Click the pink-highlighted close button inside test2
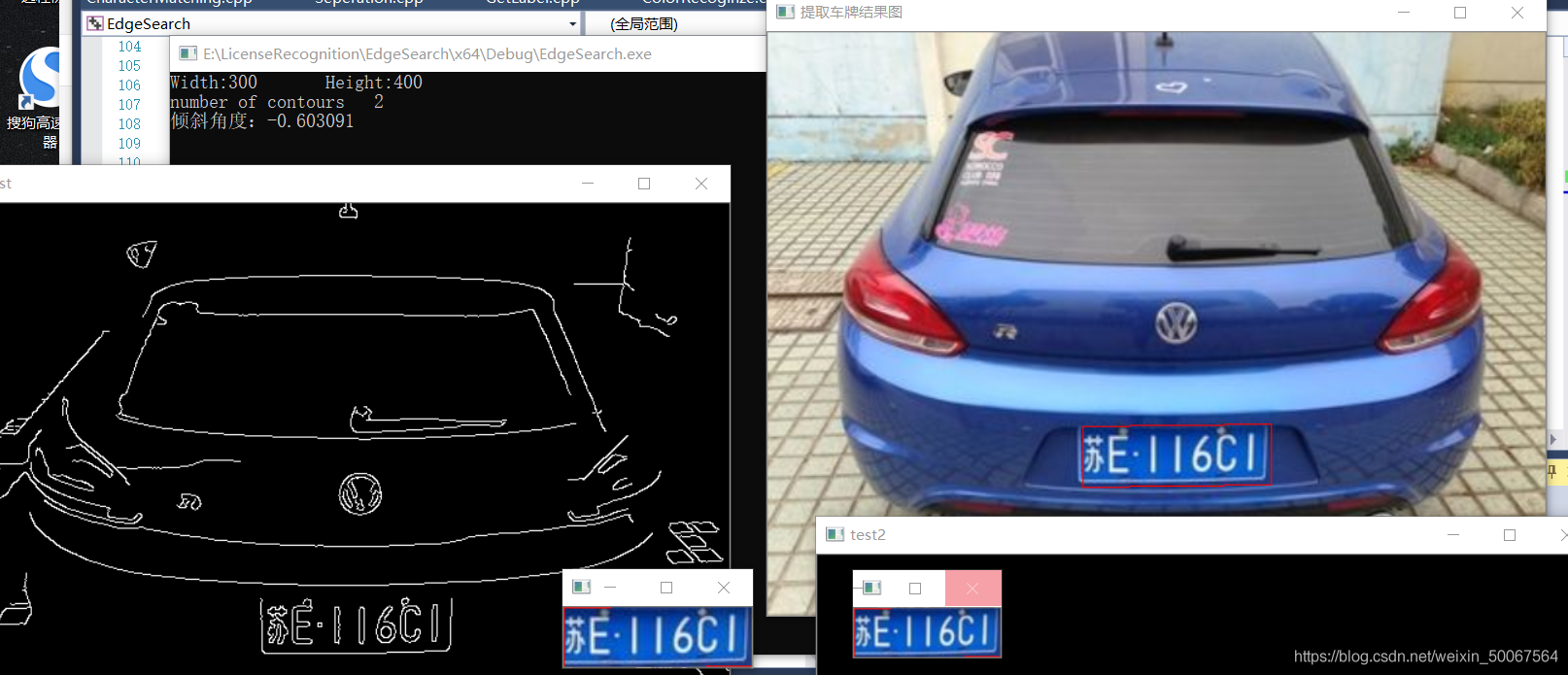Viewport: 1568px width, 675px height. pyautogui.click(x=972, y=589)
